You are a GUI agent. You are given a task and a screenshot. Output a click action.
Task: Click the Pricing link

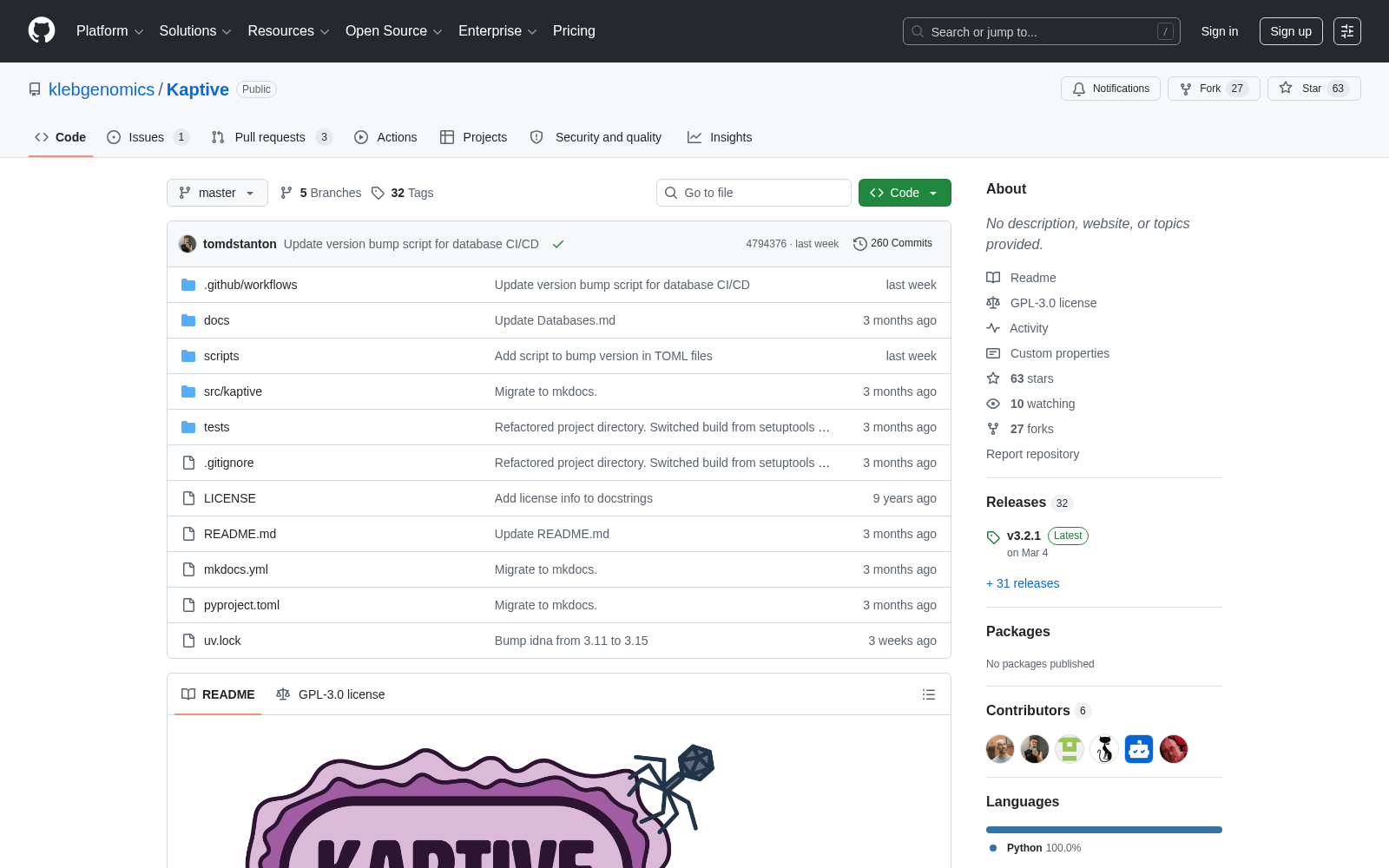pyautogui.click(x=574, y=31)
